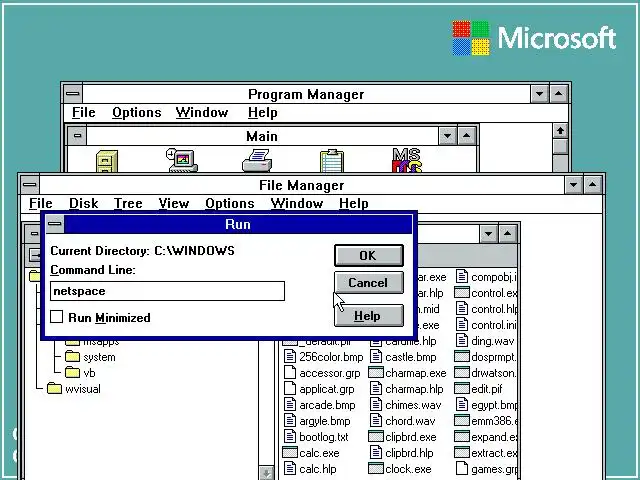Open View menu in File Manager
Screen dimensions: 640x480
[x=174, y=203]
